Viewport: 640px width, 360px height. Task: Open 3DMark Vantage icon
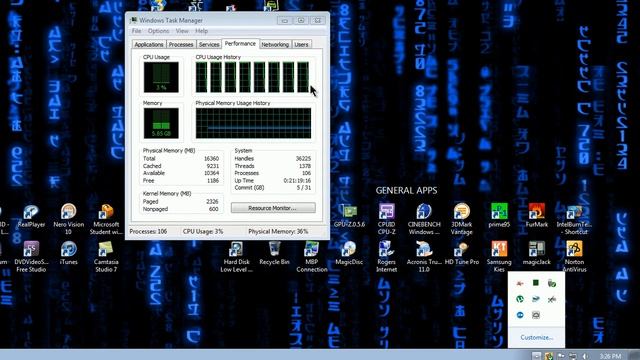coord(462,220)
